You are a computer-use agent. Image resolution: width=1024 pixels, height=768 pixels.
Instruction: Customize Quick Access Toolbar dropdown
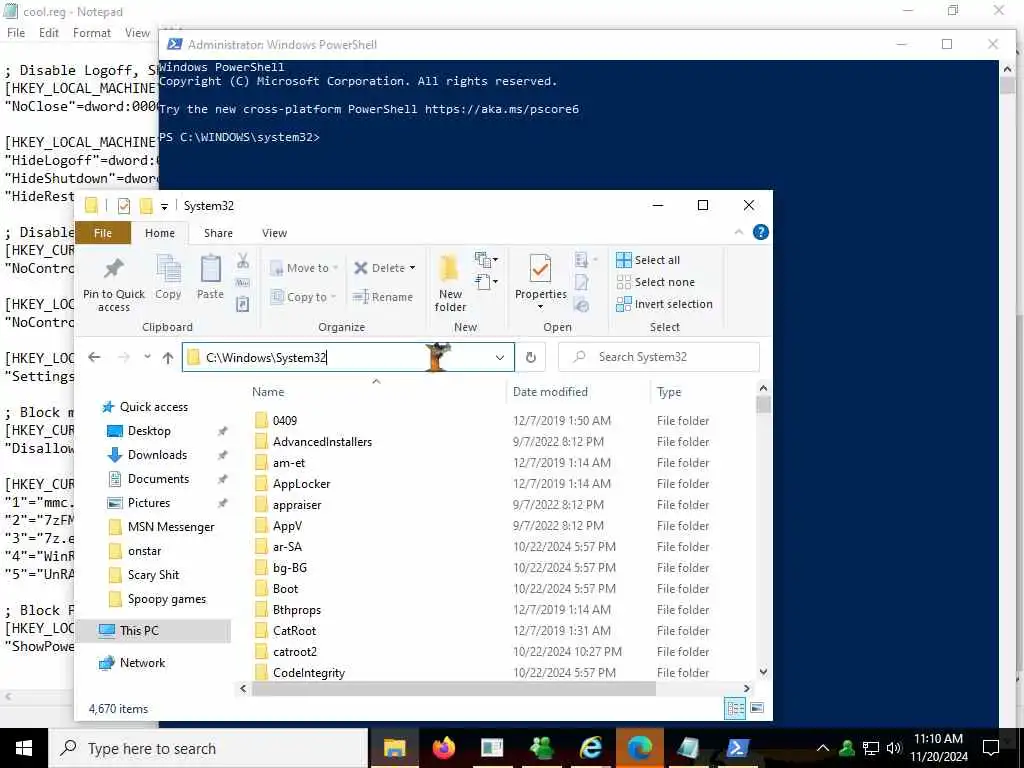click(x=165, y=206)
